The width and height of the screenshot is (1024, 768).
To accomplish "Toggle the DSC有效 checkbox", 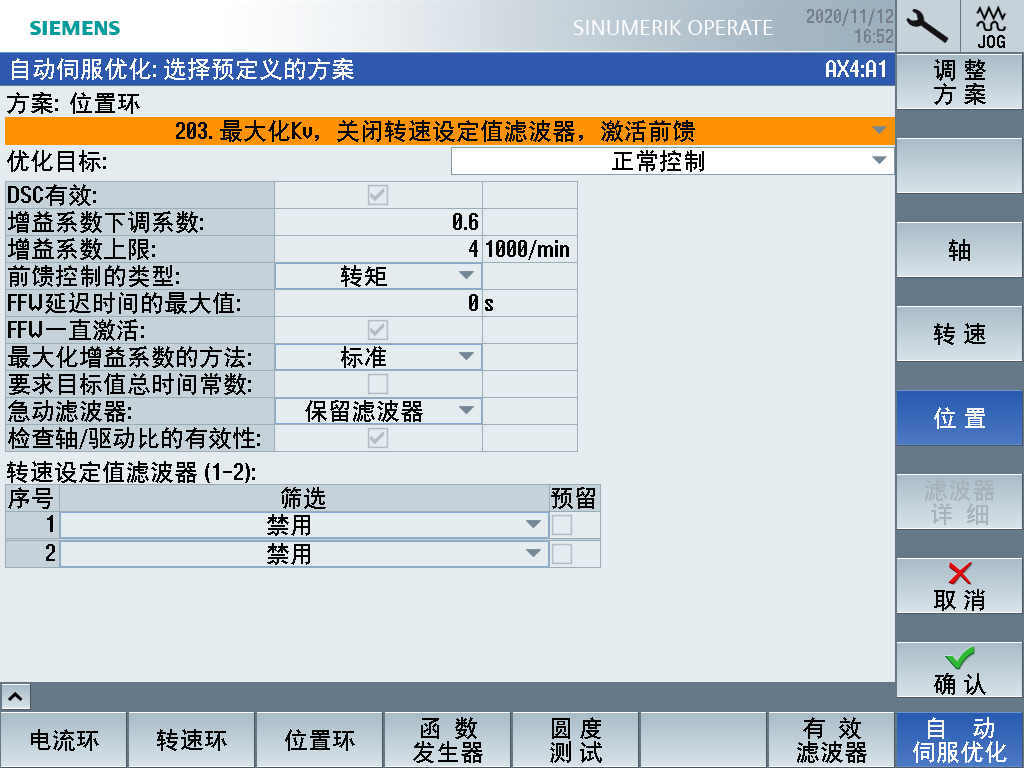I will 378,195.
